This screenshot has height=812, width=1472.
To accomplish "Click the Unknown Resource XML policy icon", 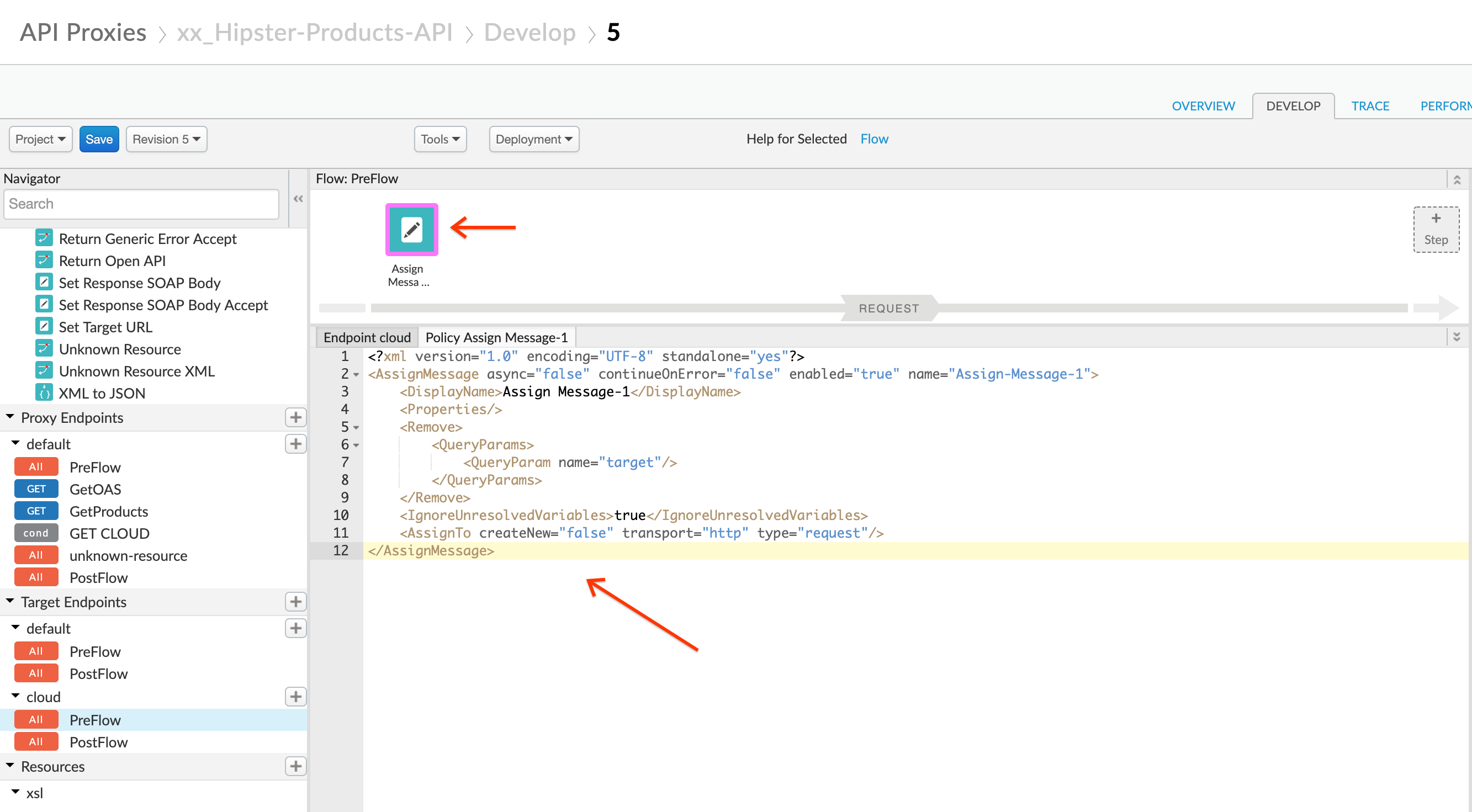I will click(44, 371).
